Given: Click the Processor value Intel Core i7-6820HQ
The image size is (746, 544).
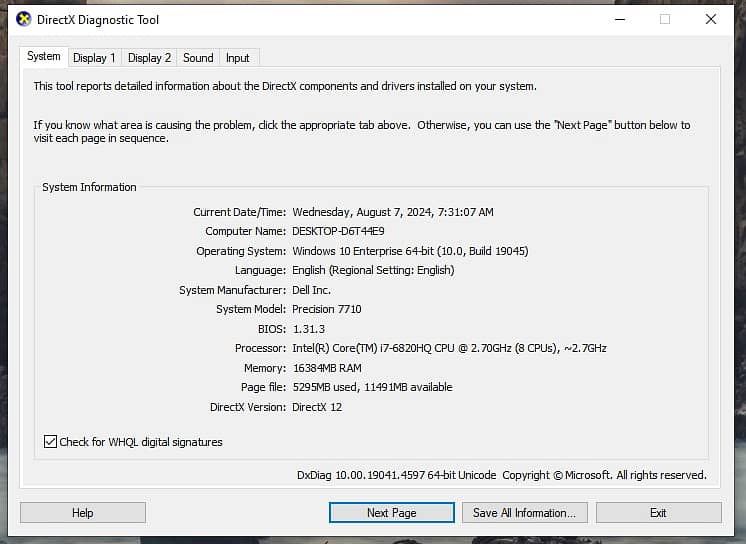Looking at the screenshot, I should coord(449,349).
